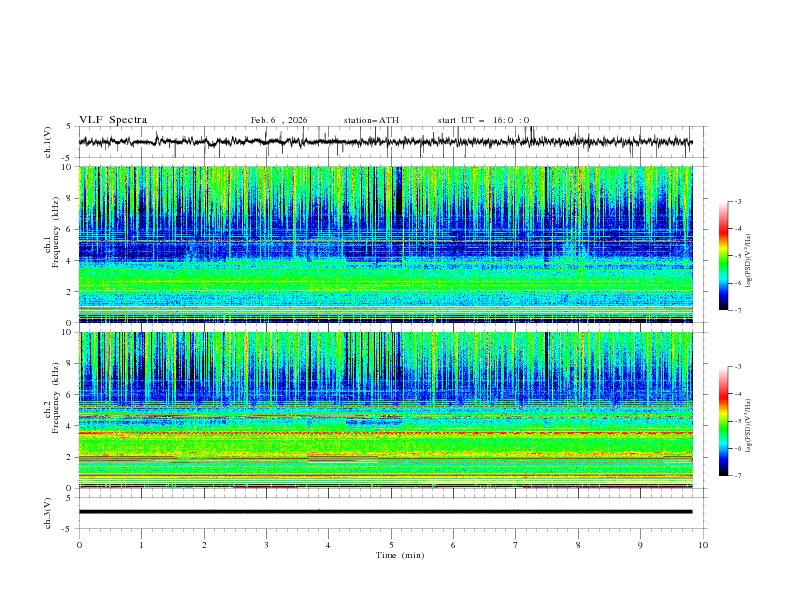Click inside the ch.2 spectrogram panel

[x=385, y=410]
